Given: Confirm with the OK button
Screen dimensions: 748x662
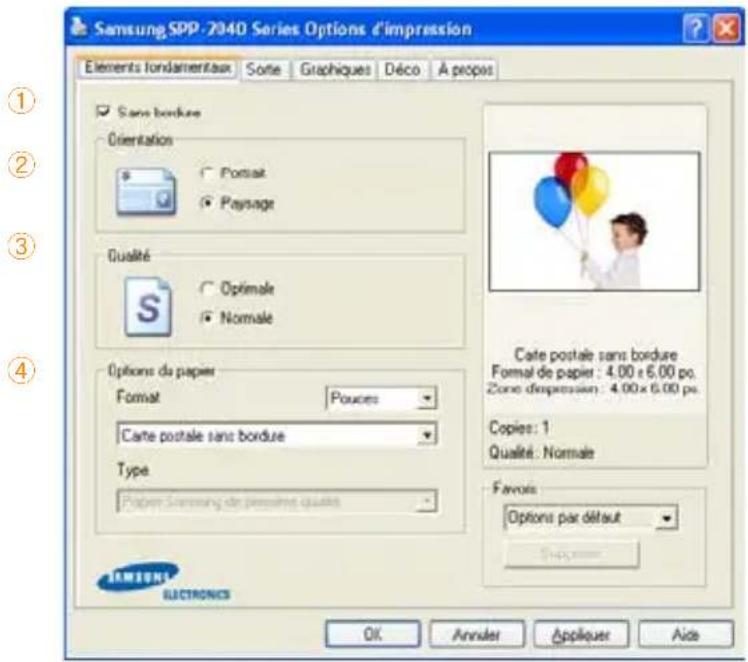Looking at the screenshot, I should coord(373,634).
